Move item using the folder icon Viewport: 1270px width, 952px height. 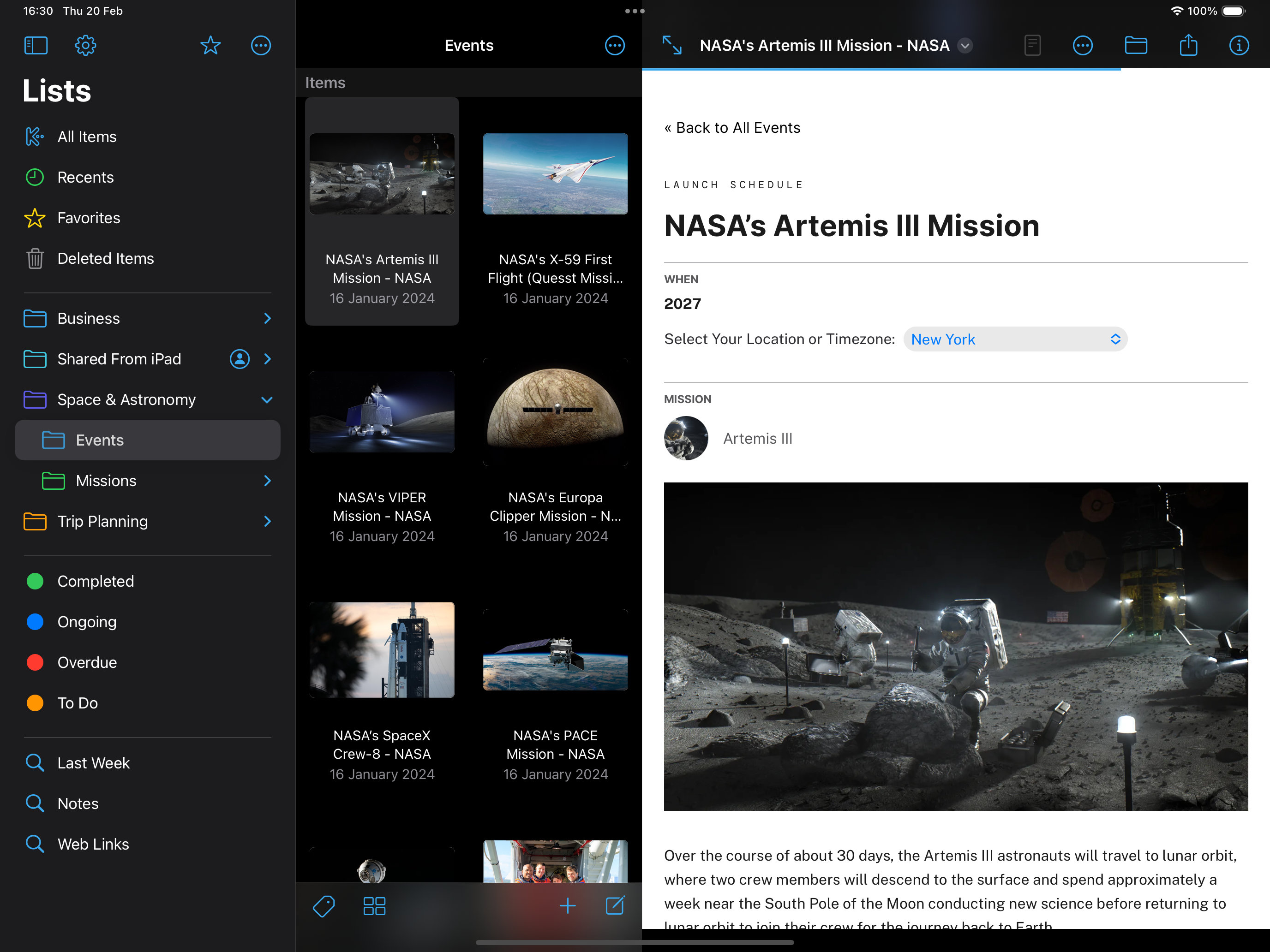click(x=1135, y=45)
